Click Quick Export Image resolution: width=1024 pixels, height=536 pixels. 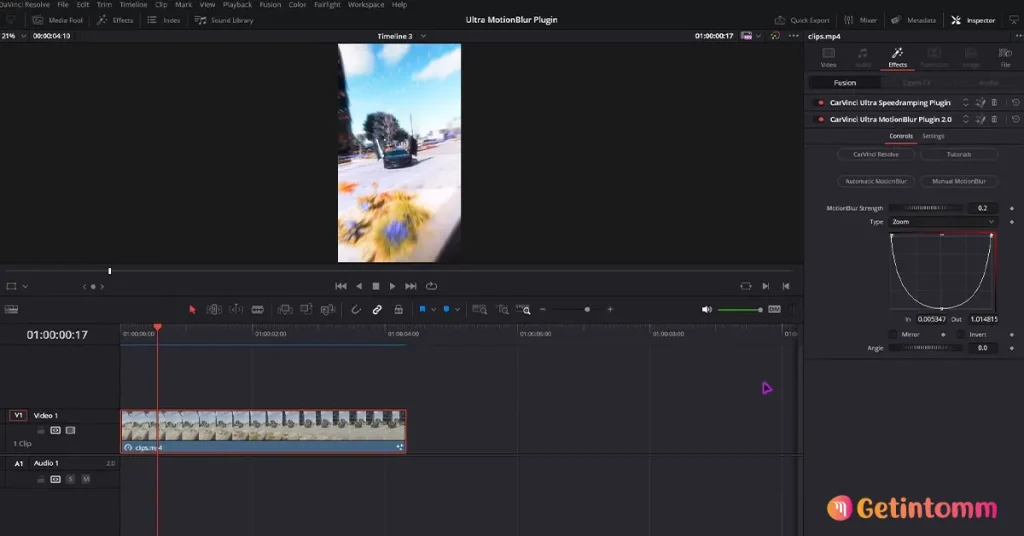pyautogui.click(x=802, y=20)
